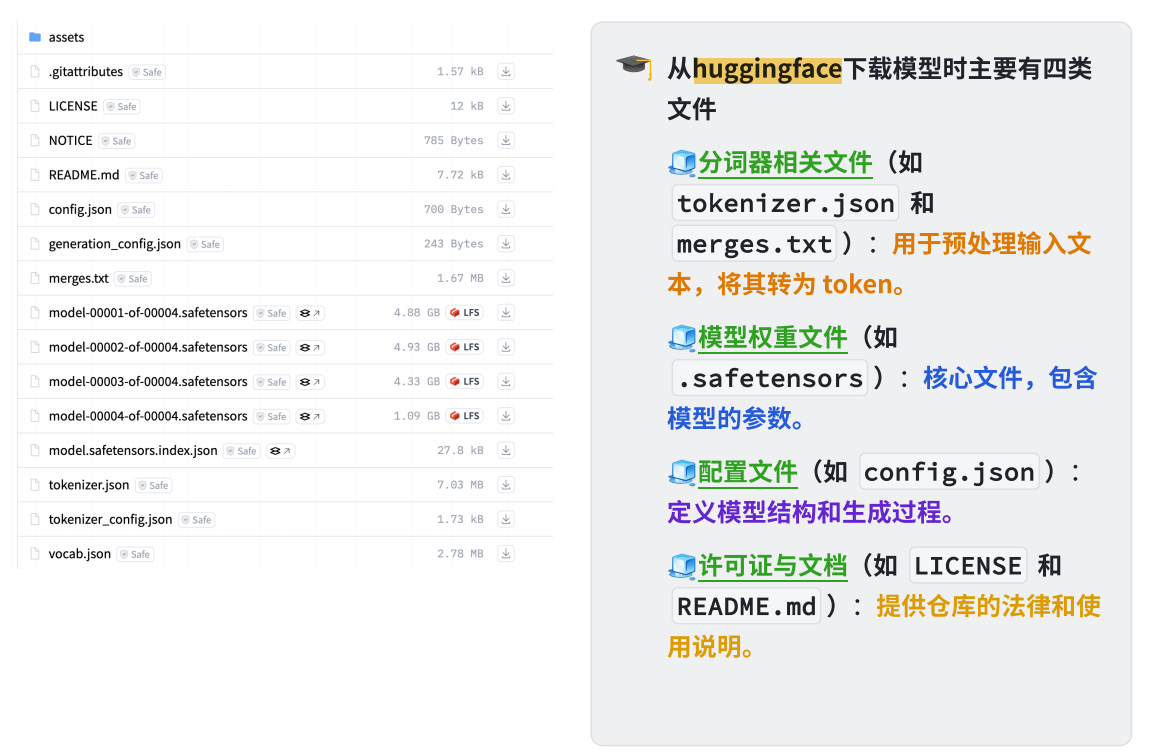Screen dimensions: 1153x752
Task: Click Safe badge next to vocab.json
Action: tap(135, 554)
